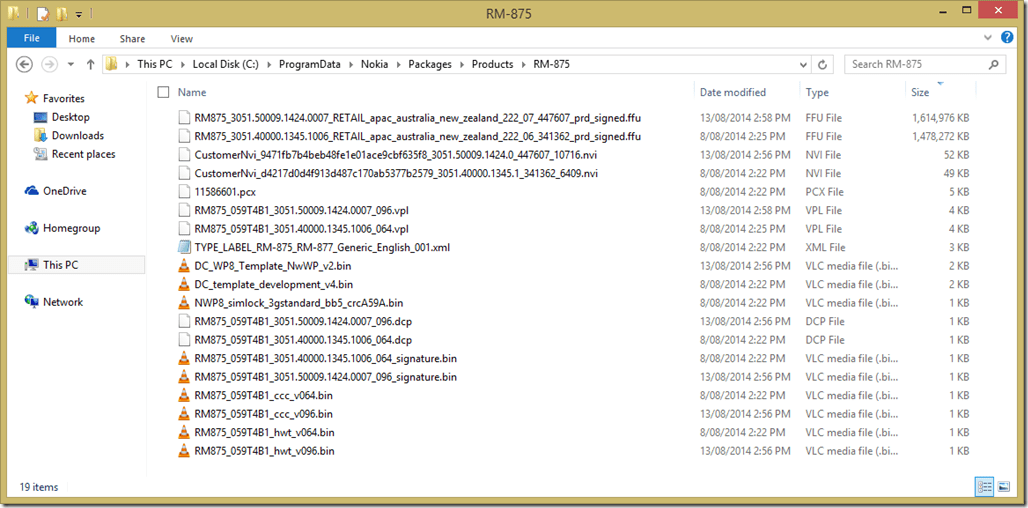Switch to Details view in status bar
The width and height of the screenshot is (1028, 508).
[984, 487]
